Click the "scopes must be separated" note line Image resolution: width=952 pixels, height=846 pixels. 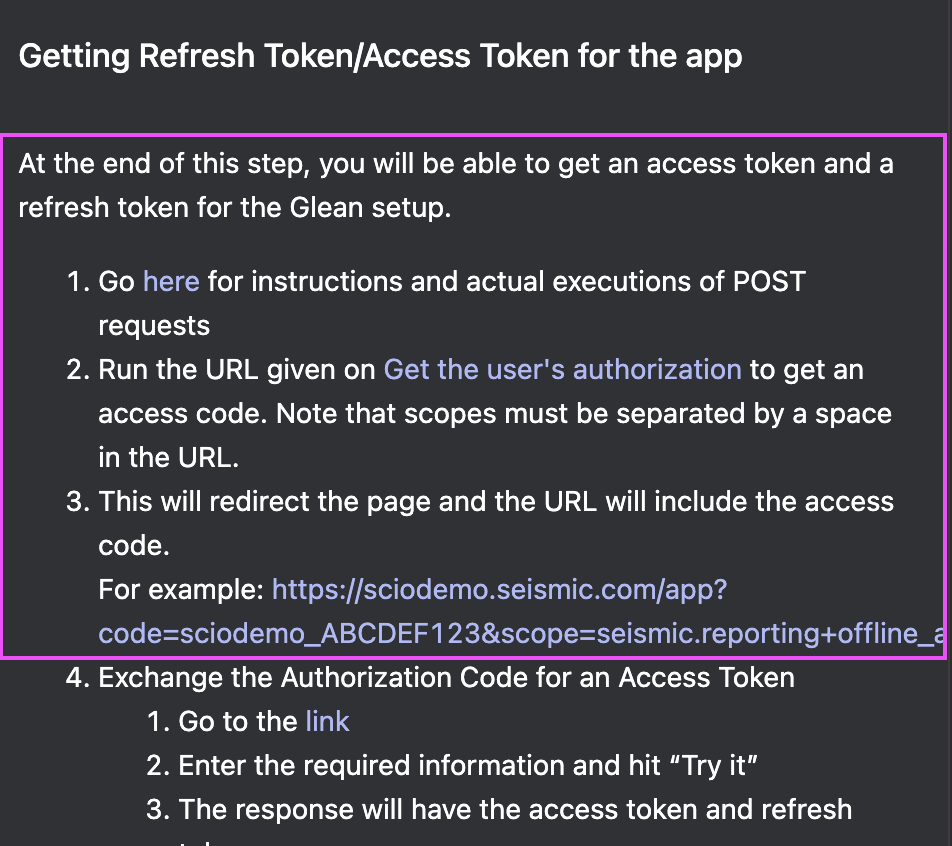tap(495, 414)
